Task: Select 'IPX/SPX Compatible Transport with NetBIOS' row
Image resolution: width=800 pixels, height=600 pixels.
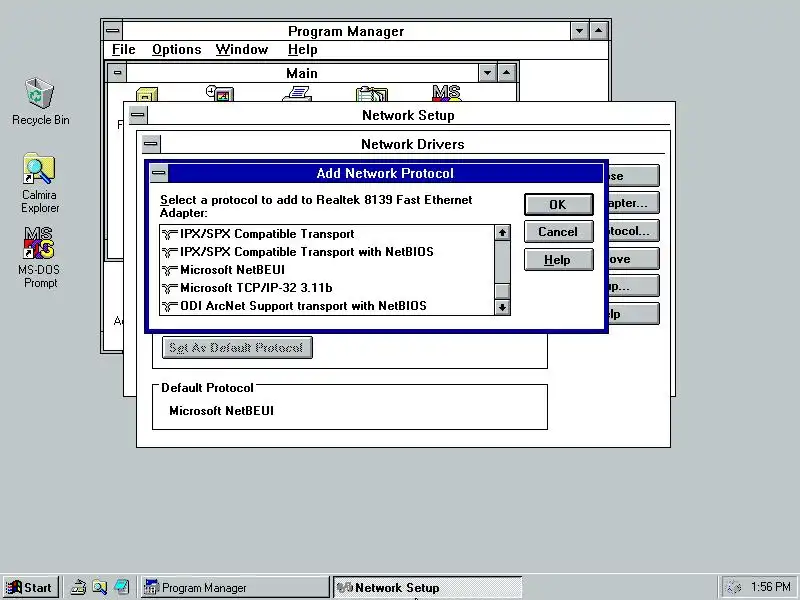Action: click(x=327, y=252)
